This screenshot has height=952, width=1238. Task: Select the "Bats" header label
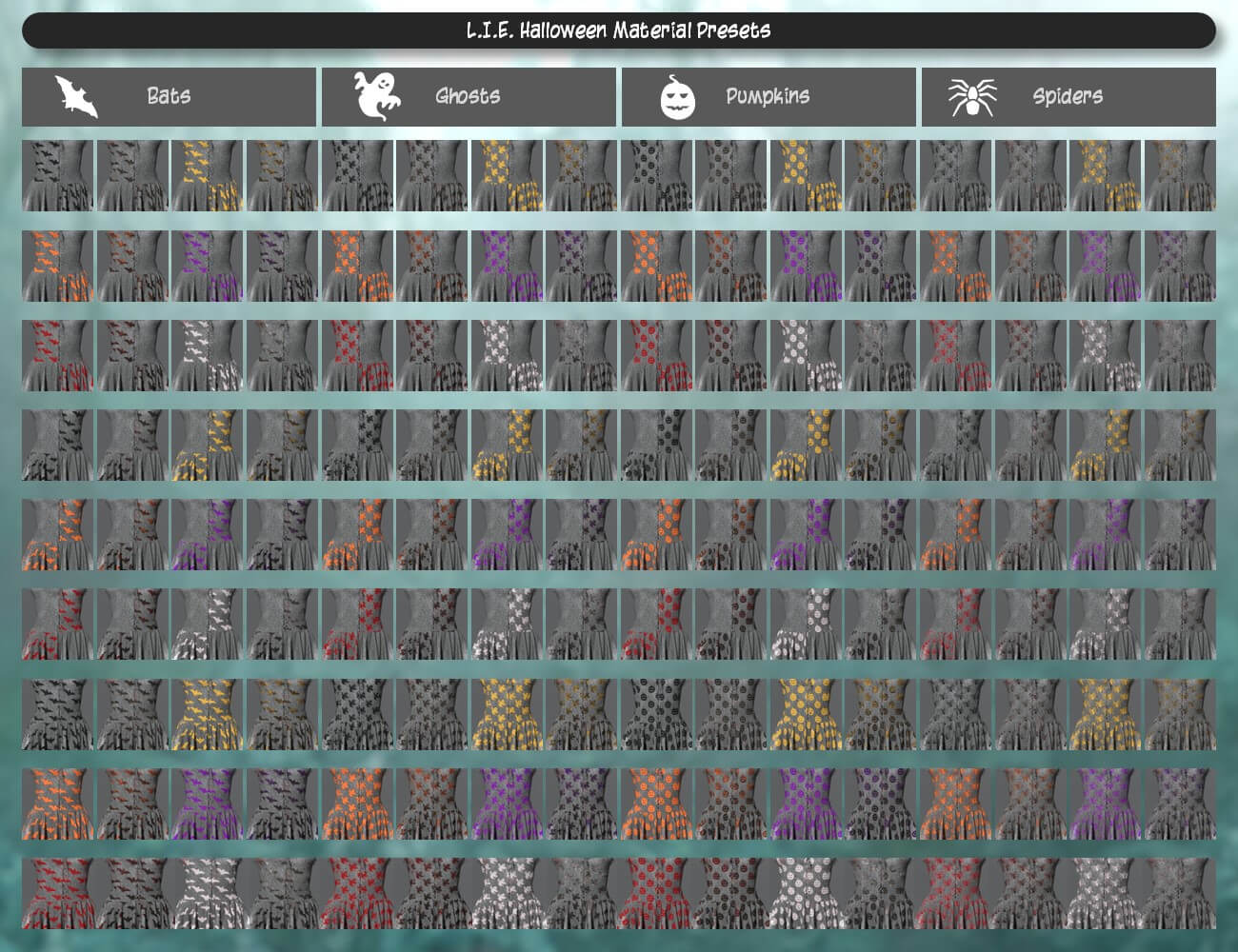pos(169,96)
